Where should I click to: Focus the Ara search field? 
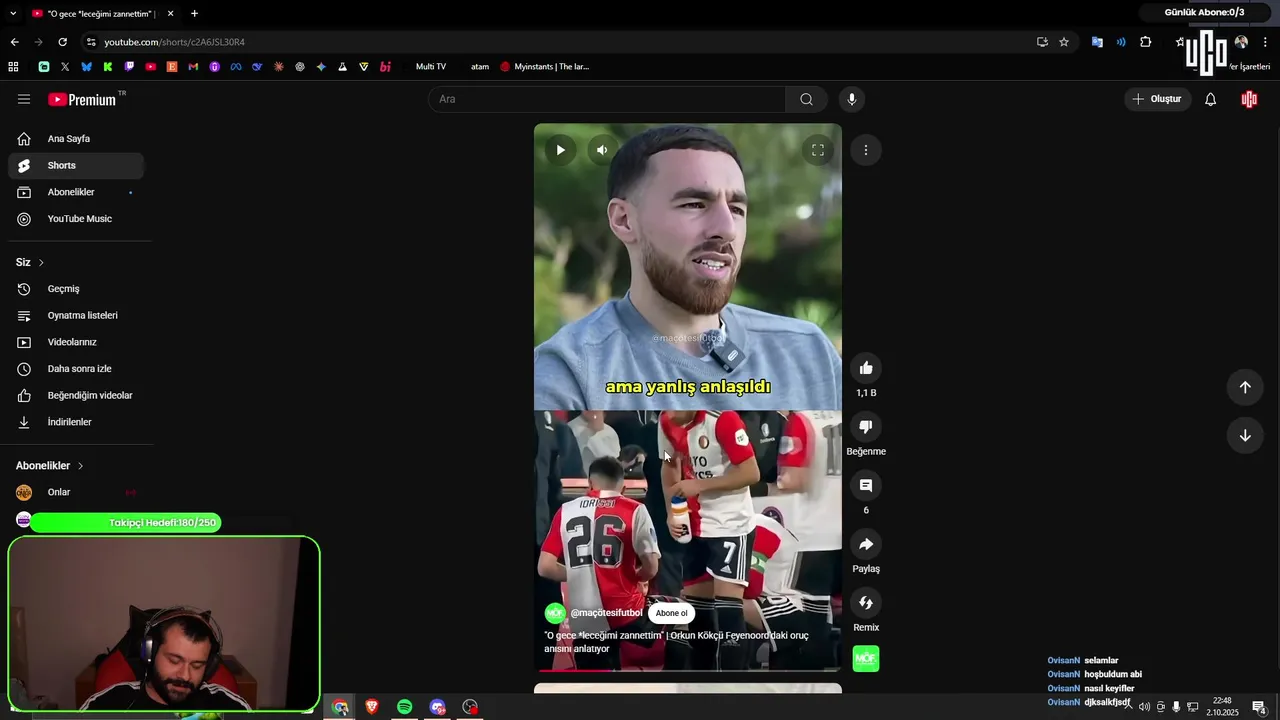click(607, 99)
